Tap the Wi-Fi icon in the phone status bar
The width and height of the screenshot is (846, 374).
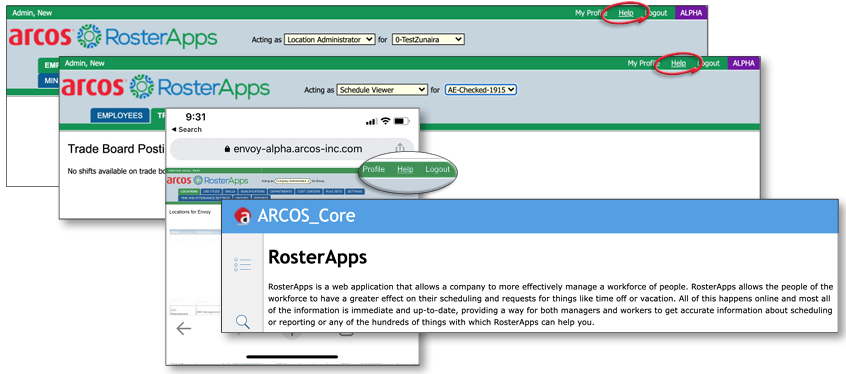(385, 121)
